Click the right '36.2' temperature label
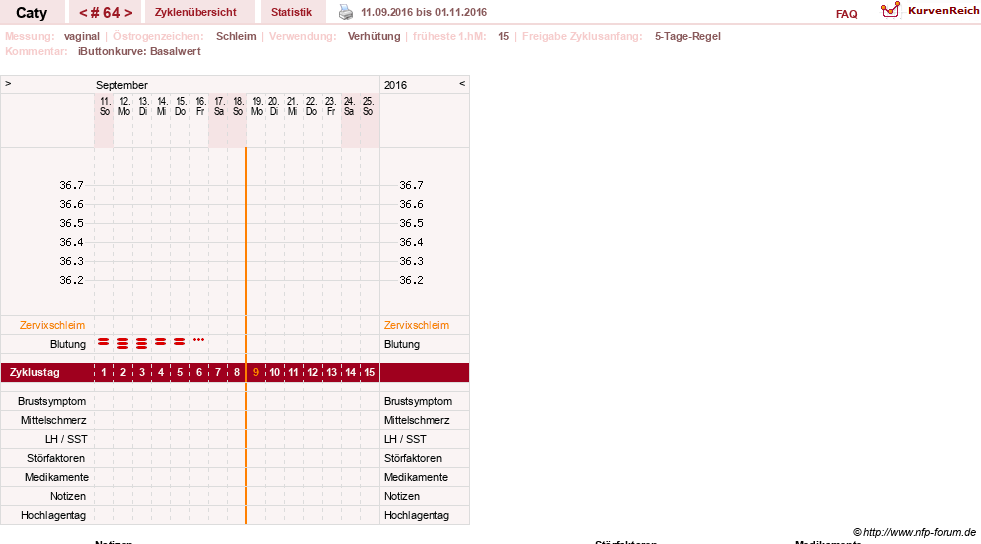This screenshot has height=544, width=981. pos(411,280)
